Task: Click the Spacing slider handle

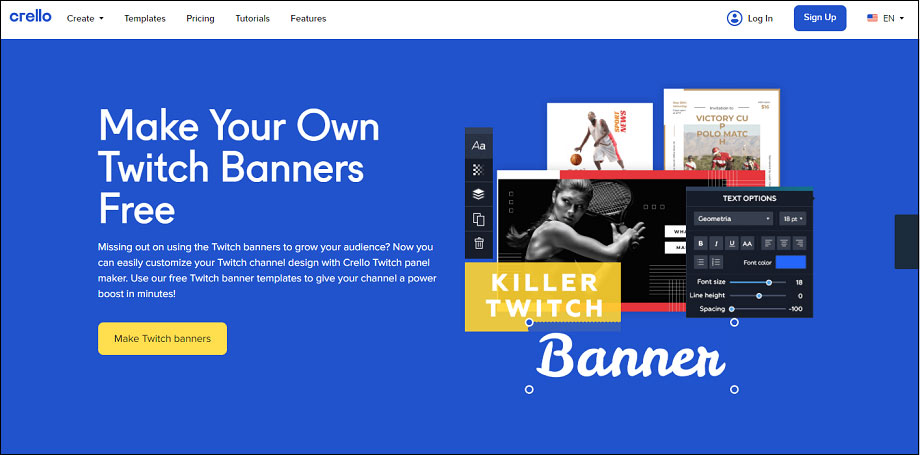Action: tap(732, 309)
